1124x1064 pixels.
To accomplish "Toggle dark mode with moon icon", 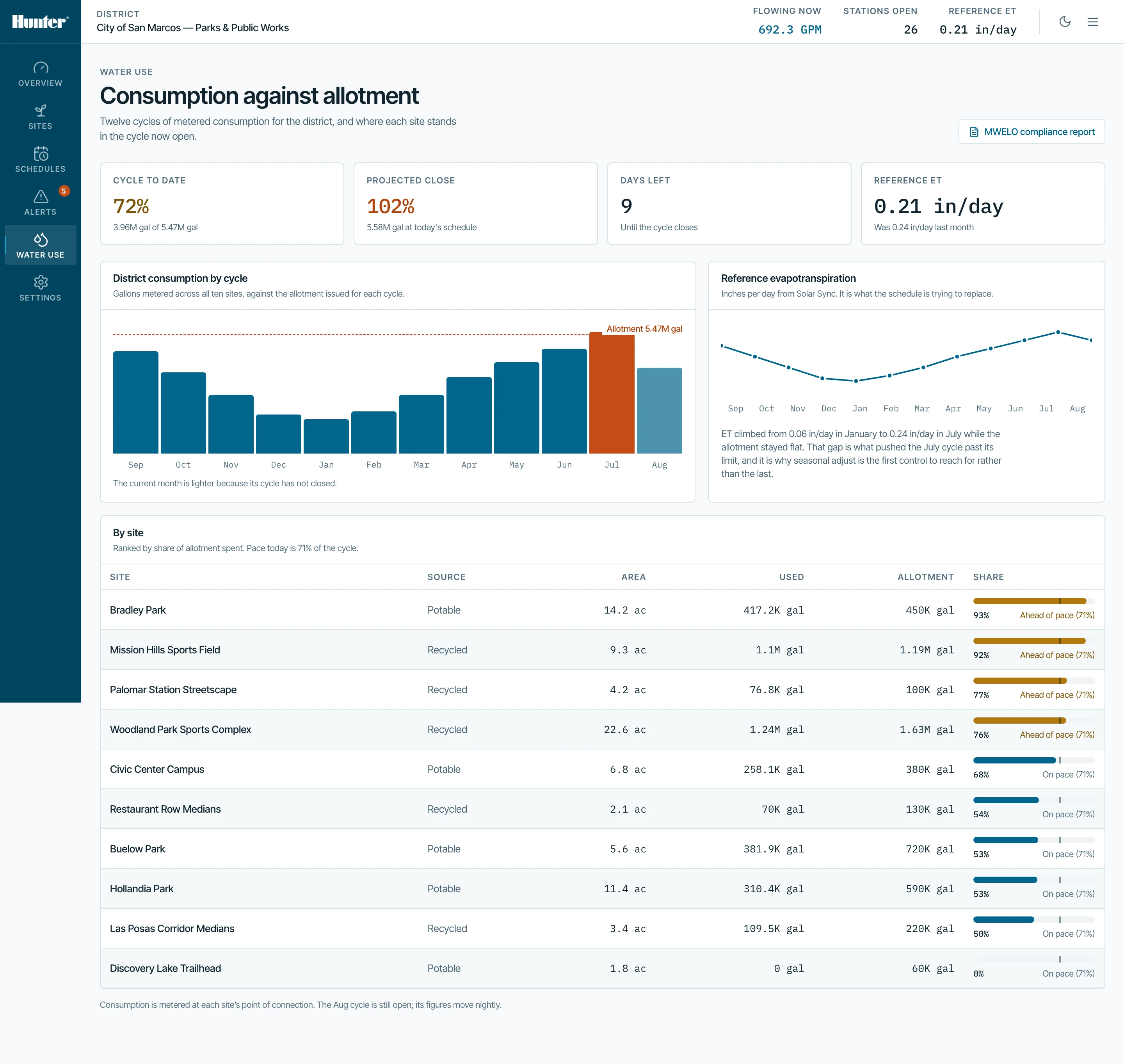I will (1065, 21).
